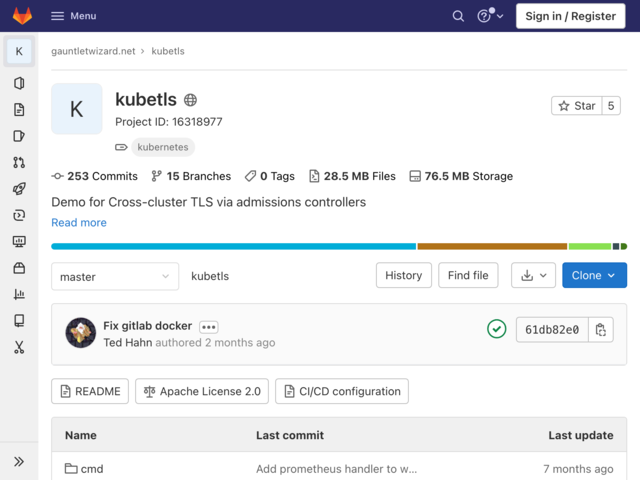Open the search magnifier icon
This screenshot has width=640, height=480.
458,16
